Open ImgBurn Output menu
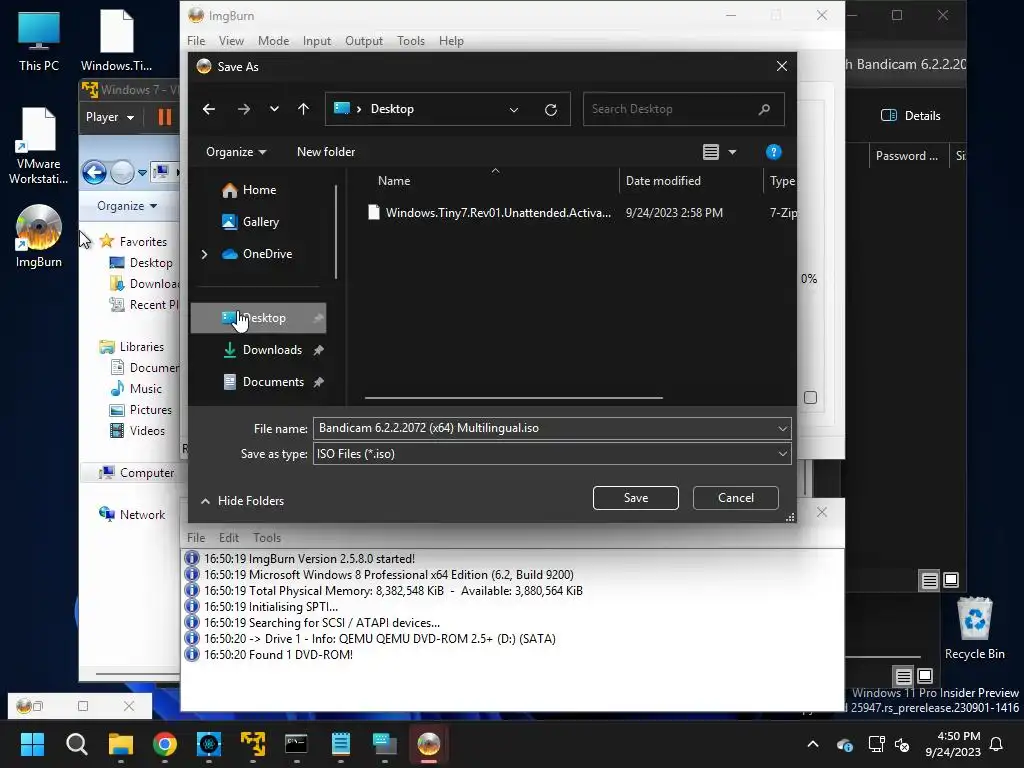1024x768 pixels. click(x=364, y=40)
